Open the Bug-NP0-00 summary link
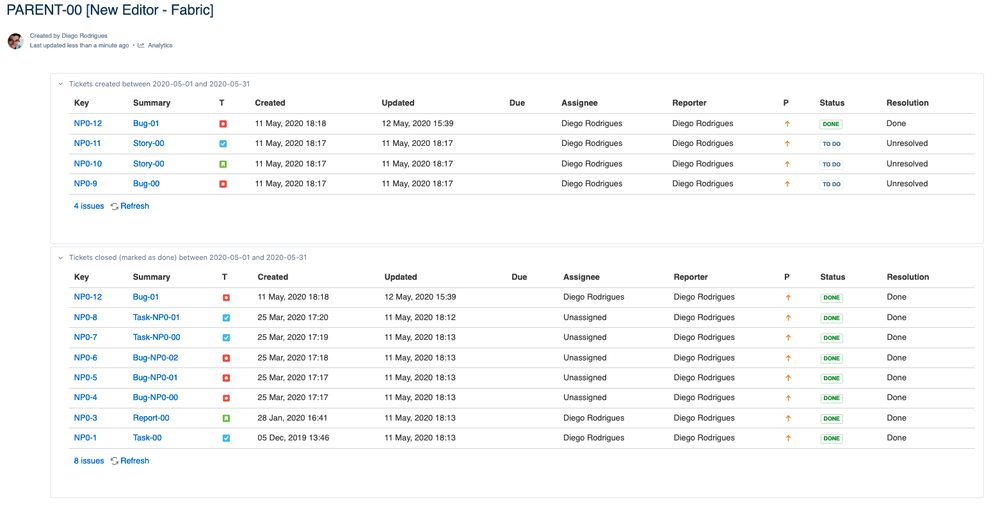998x516 pixels. (155, 398)
